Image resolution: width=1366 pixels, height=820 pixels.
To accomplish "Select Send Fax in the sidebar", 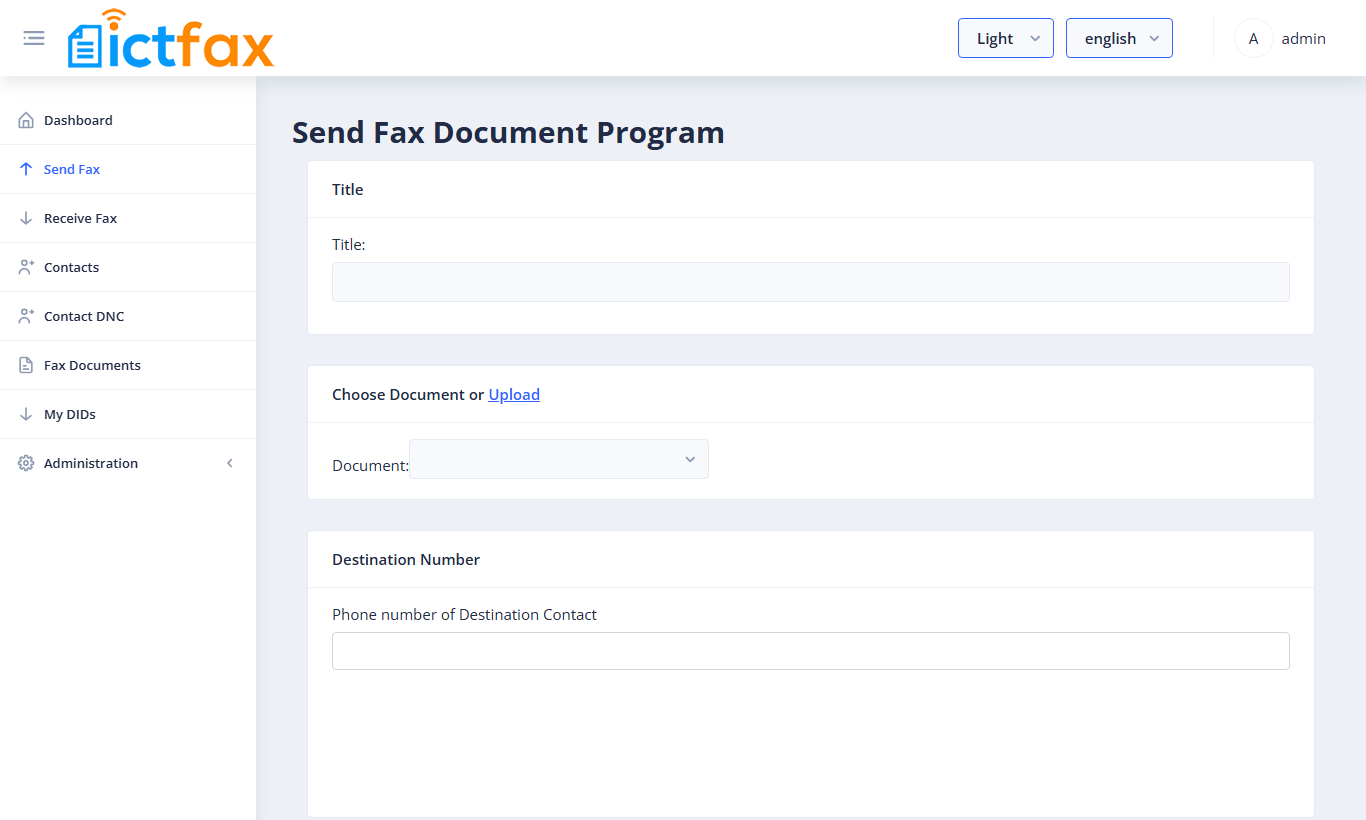I will click(x=128, y=169).
